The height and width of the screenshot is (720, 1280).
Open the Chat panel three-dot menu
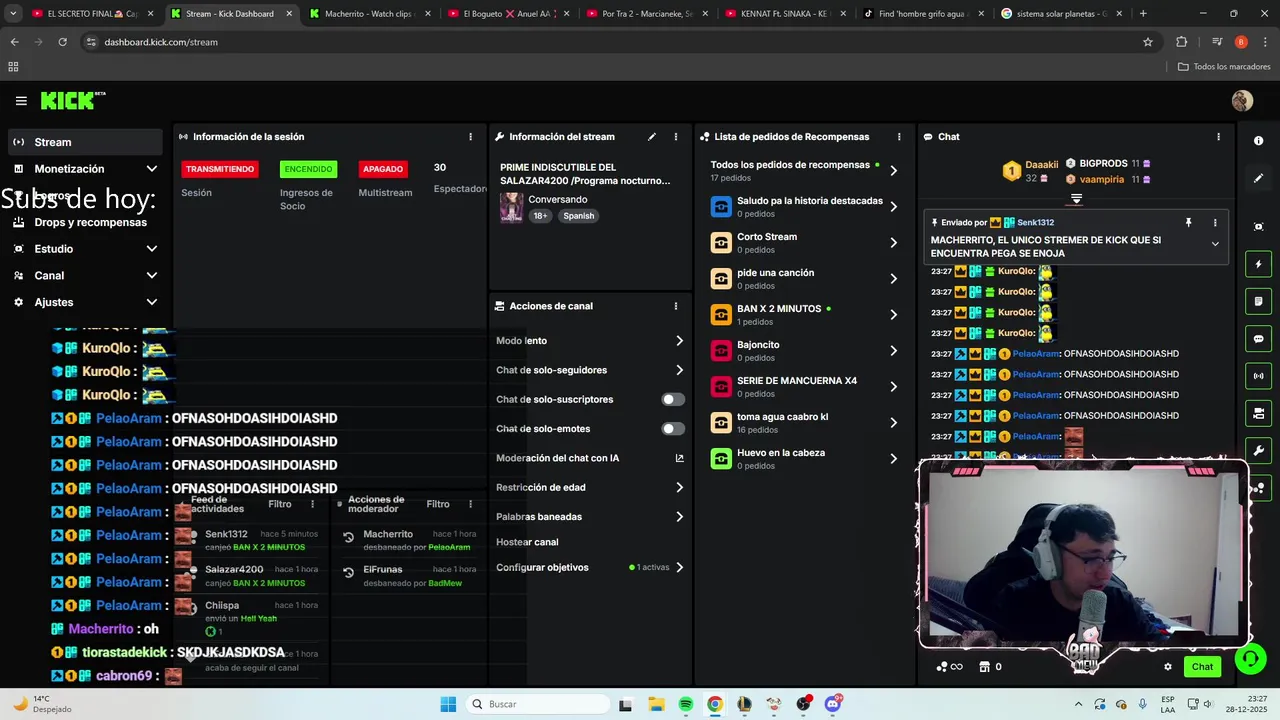point(1218,137)
